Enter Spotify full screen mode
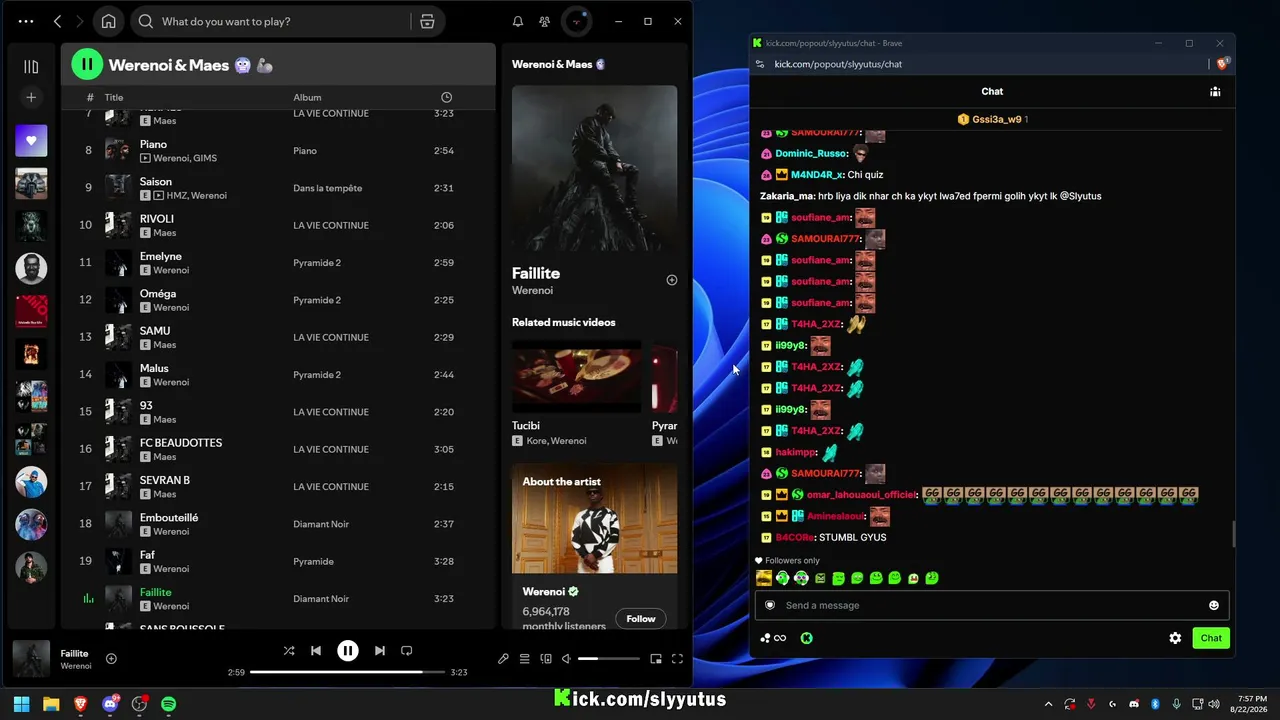This screenshot has height=720, width=1280. [x=677, y=659]
